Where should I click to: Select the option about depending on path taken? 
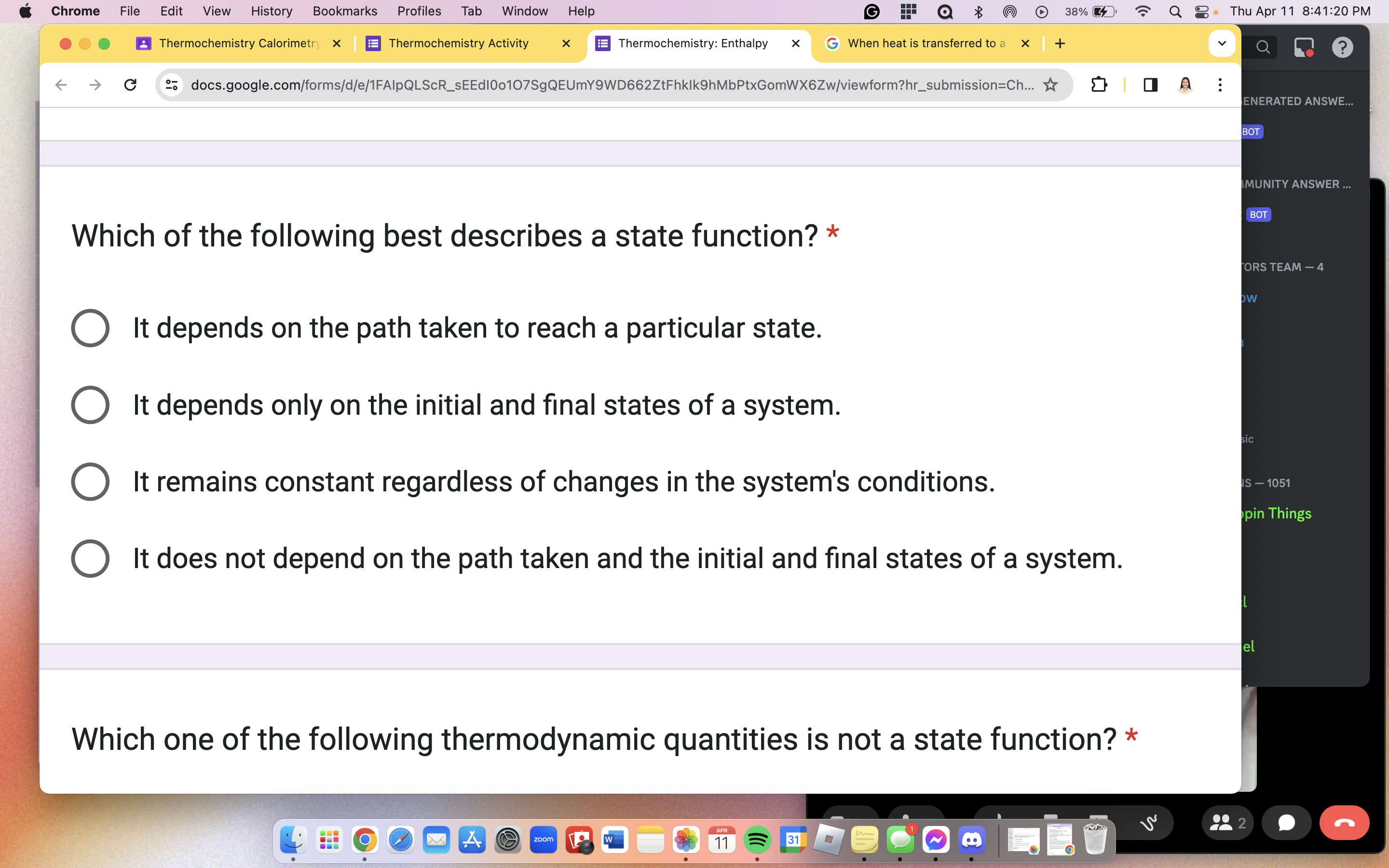90,328
